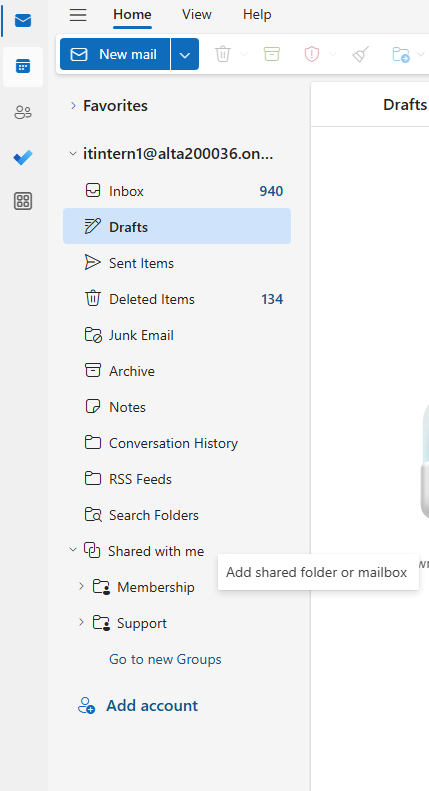The height and width of the screenshot is (791, 429).
Task: Switch to the View tab
Action: point(196,15)
